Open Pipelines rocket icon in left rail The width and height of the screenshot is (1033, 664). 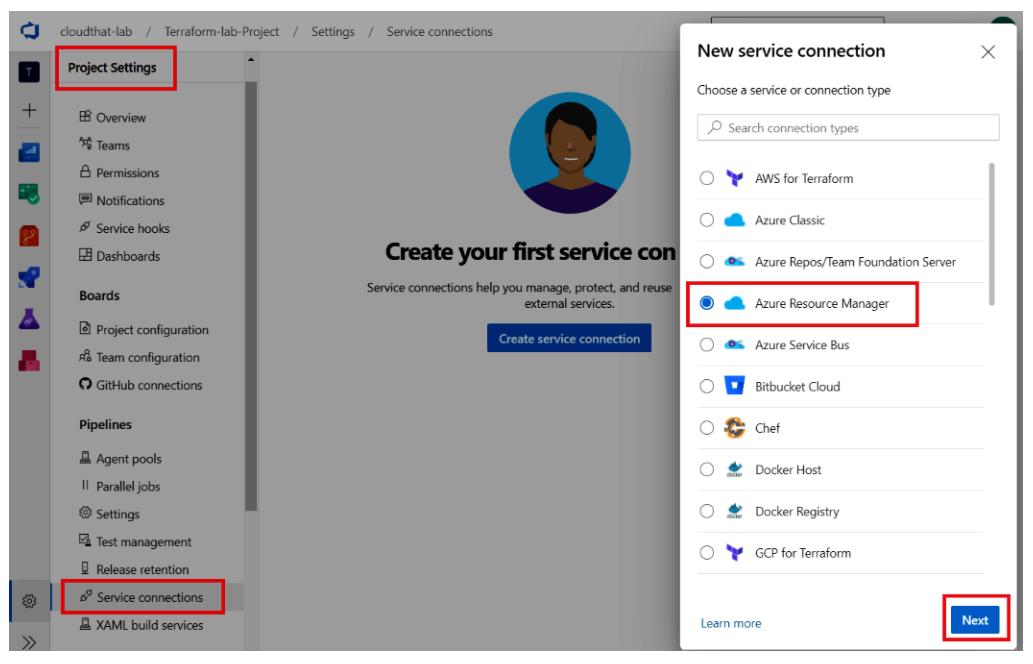click(x=29, y=277)
